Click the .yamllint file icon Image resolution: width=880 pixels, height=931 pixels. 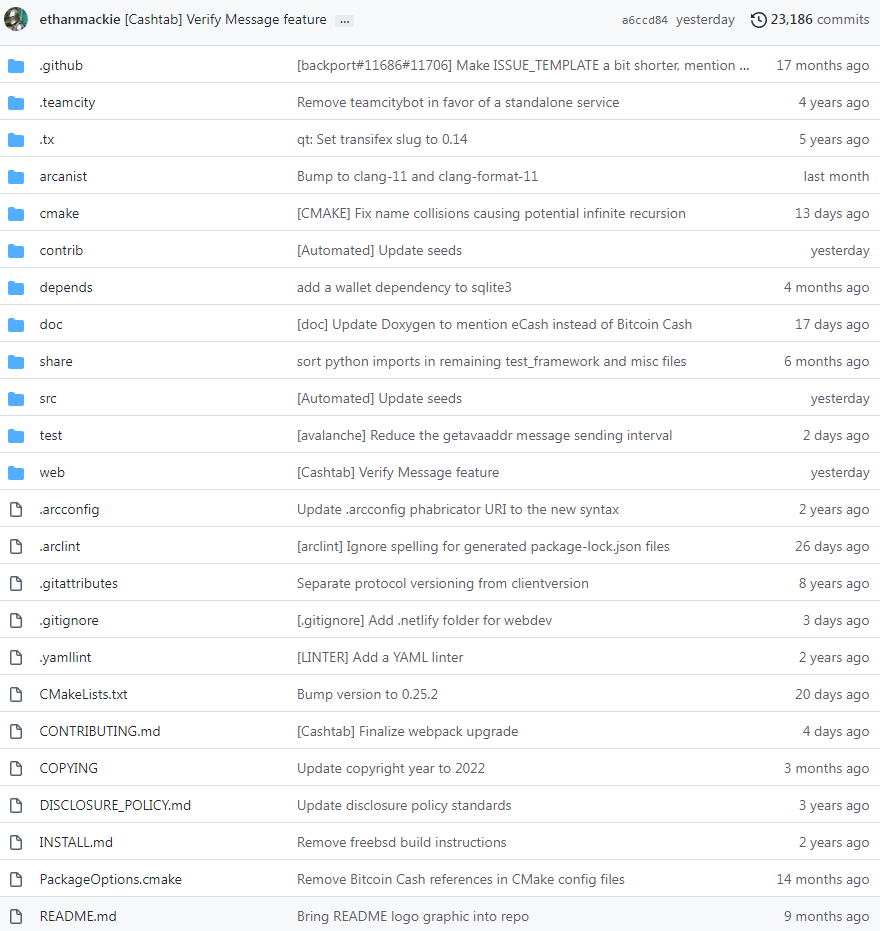coord(16,657)
